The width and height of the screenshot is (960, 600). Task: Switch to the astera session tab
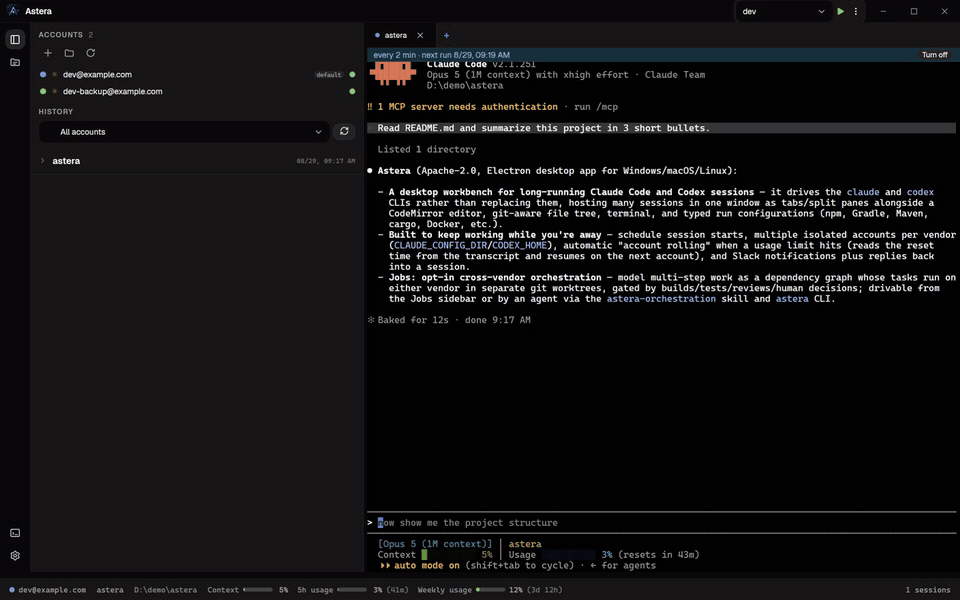click(396, 36)
